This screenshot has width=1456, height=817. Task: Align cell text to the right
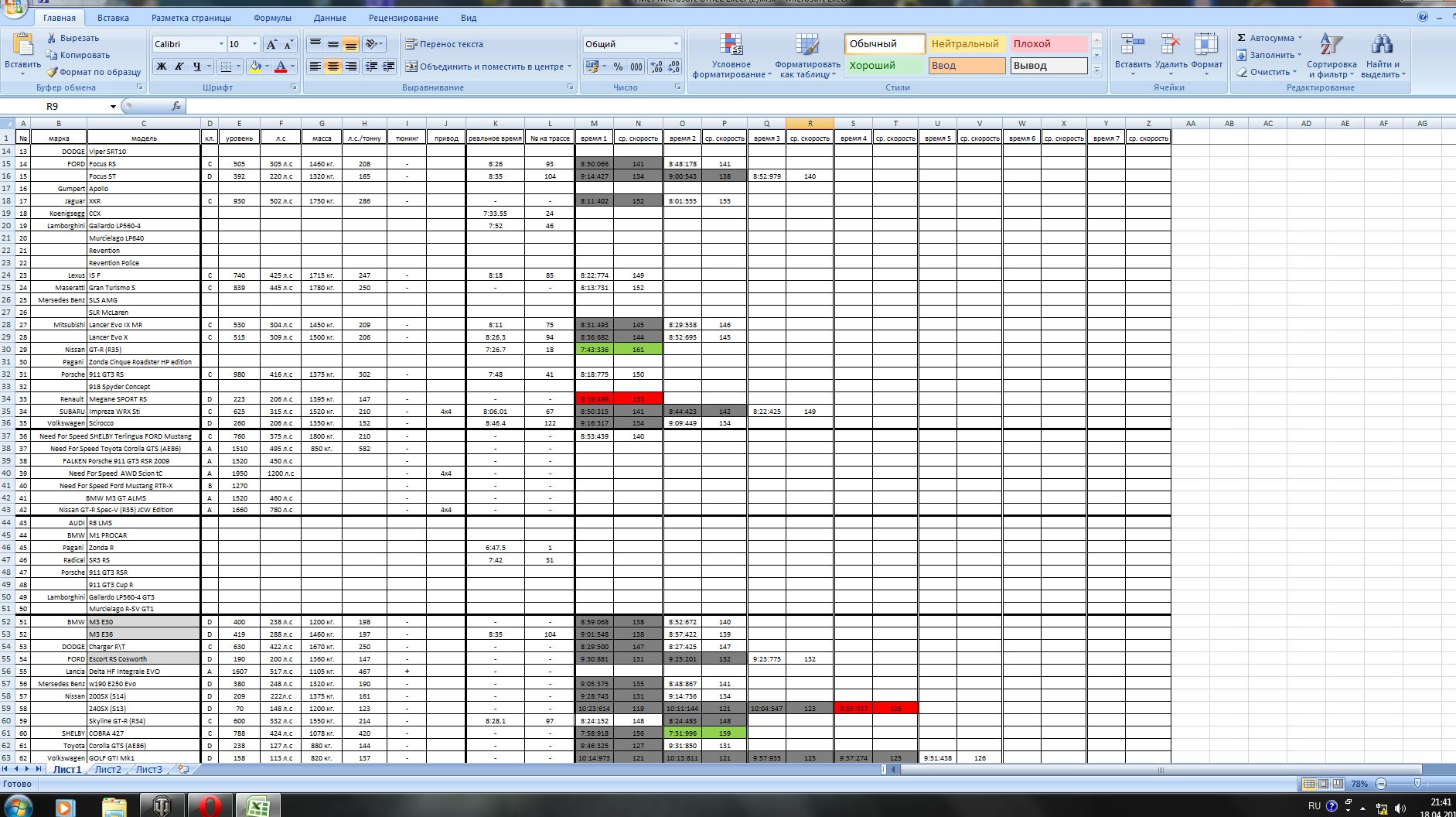pyautogui.click(x=351, y=67)
